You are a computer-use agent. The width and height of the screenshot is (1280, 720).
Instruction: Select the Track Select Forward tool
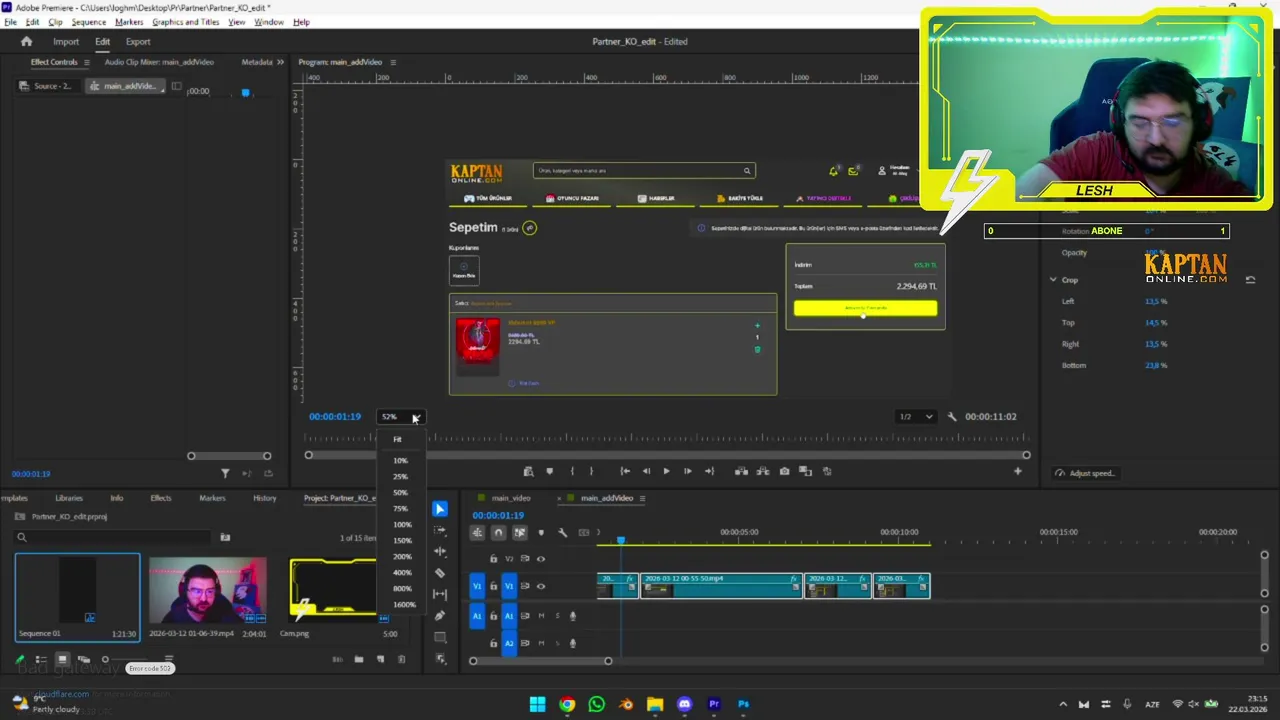pos(440,531)
